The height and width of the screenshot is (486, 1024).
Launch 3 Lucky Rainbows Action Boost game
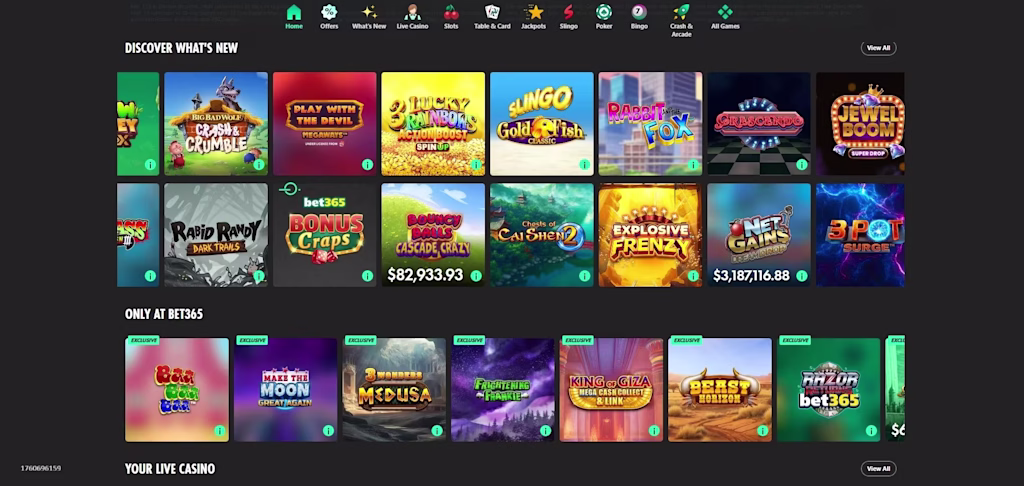(x=433, y=123)
